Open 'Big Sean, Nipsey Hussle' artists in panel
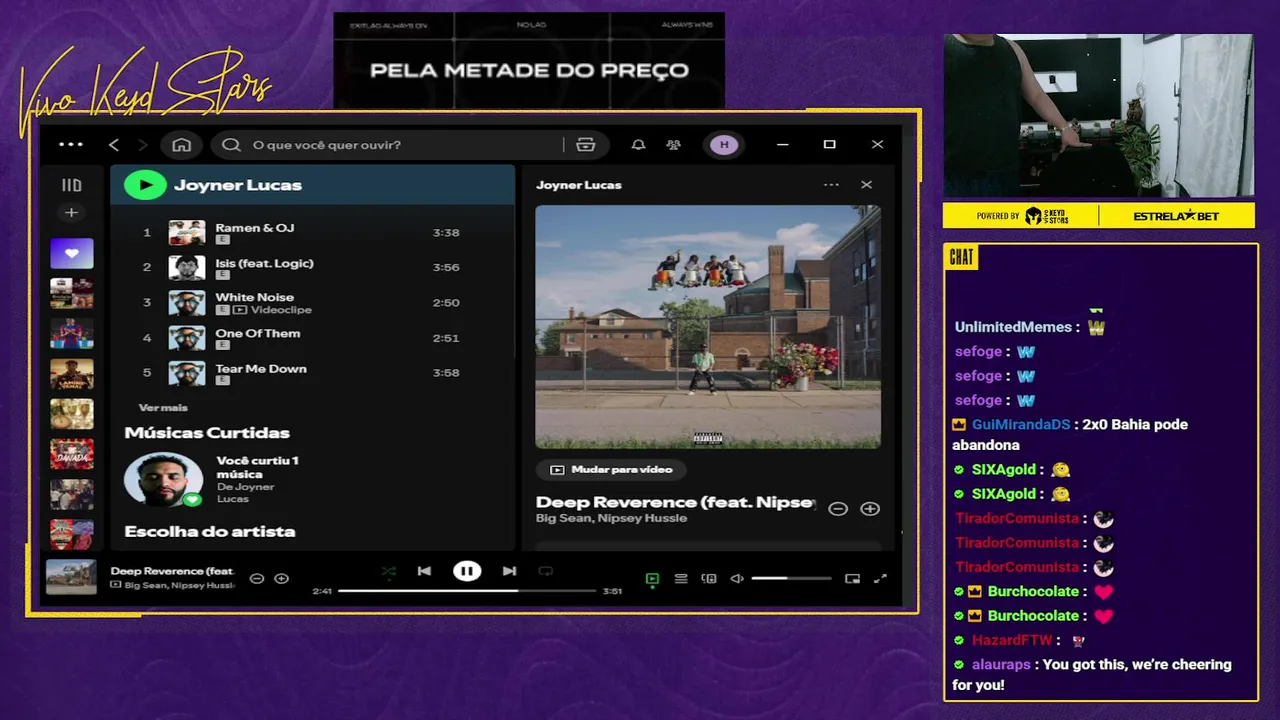This screenshot has width=1280, height=720. point(611,518)
